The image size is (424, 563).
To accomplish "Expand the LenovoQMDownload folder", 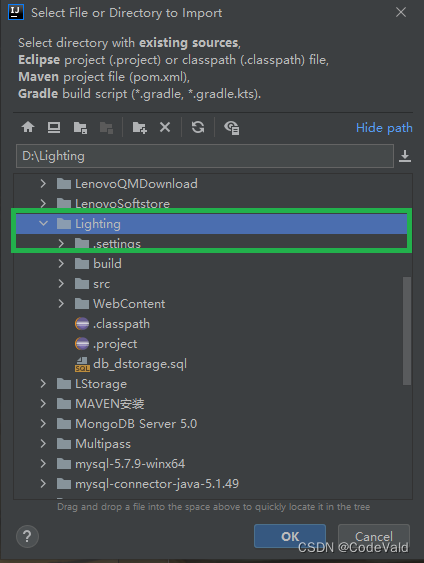I will (x=43, y=183).
